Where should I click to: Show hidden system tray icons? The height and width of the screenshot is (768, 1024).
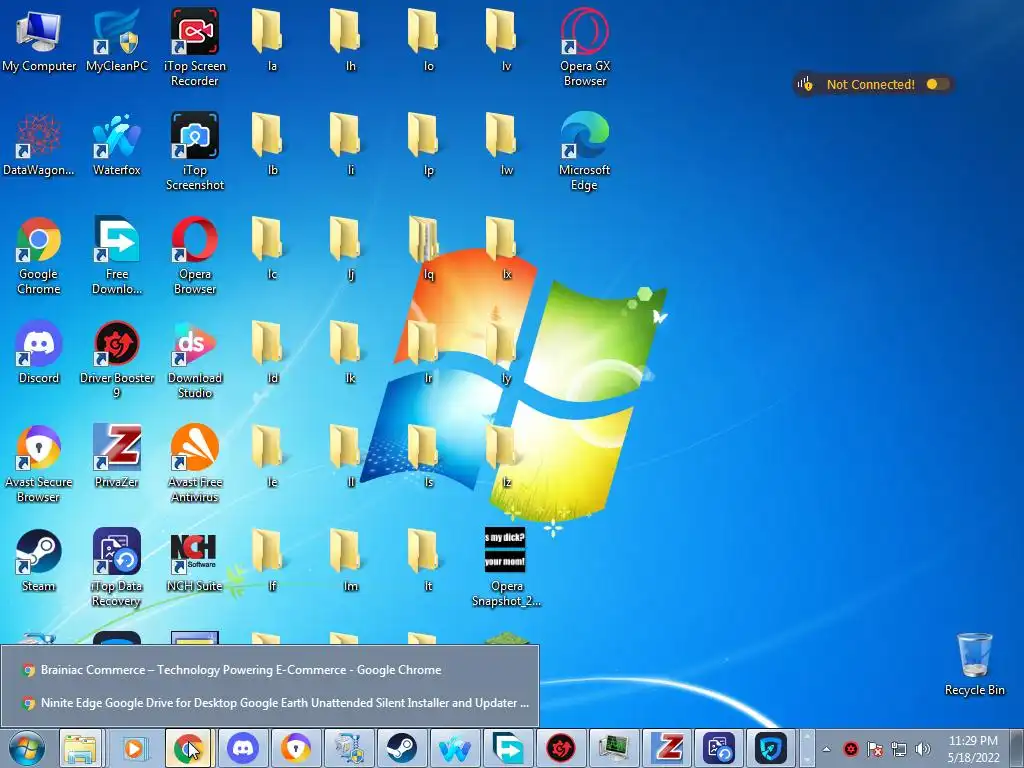[826, 749]
